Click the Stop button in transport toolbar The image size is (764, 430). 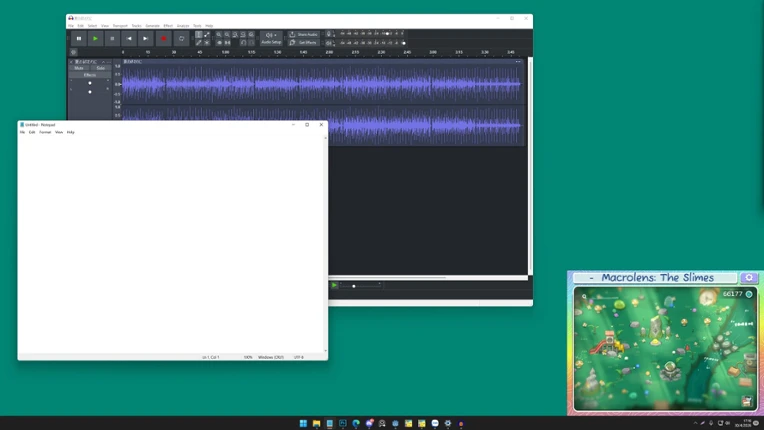click(112, 38)
